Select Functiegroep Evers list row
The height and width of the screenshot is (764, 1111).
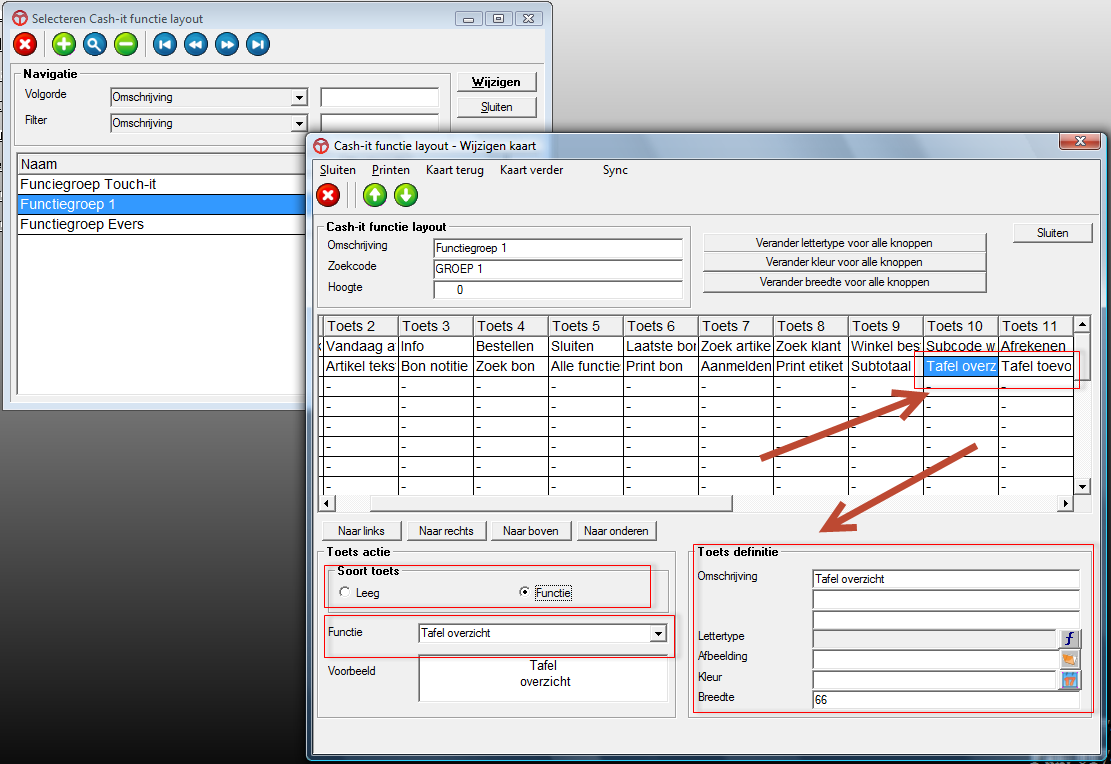coord(162,224)
